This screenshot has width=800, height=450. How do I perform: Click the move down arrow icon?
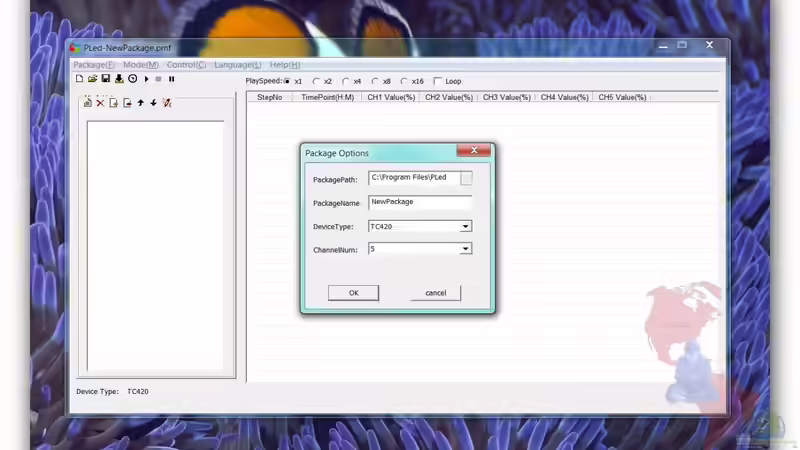pos(154,103)
